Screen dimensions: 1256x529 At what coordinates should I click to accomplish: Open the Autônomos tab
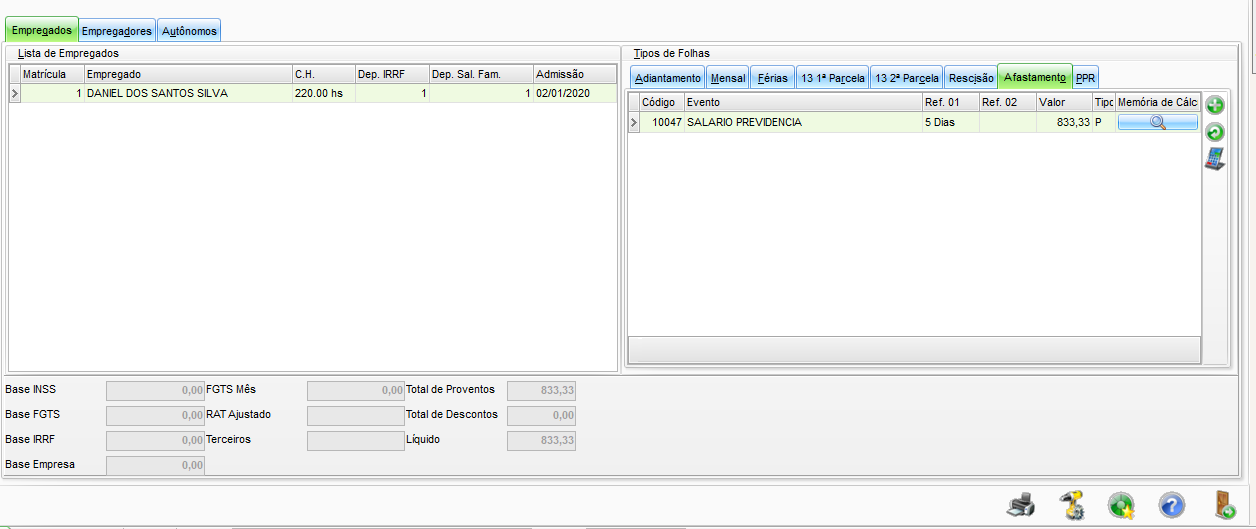(189, 31)
